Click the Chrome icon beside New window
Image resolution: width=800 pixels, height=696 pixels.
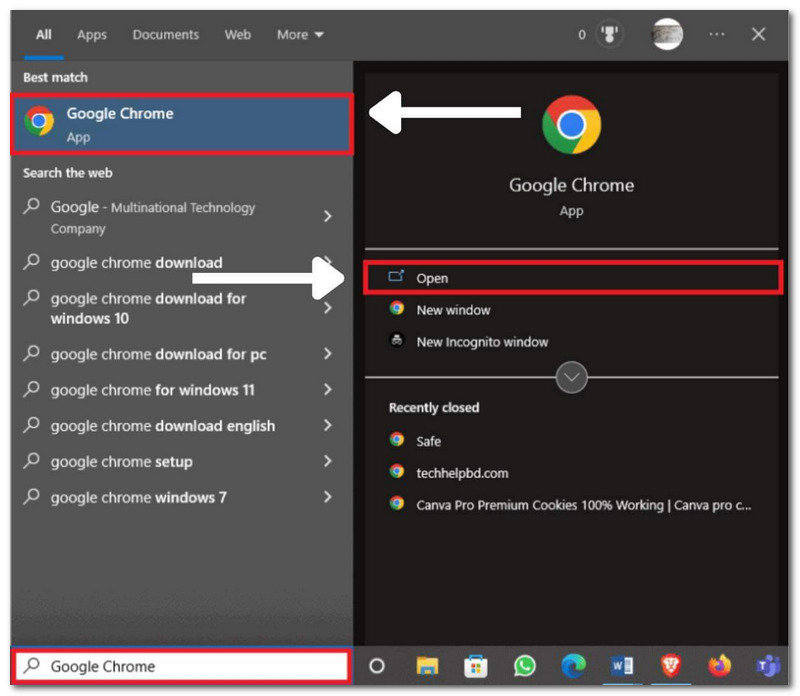coord(396,308)
